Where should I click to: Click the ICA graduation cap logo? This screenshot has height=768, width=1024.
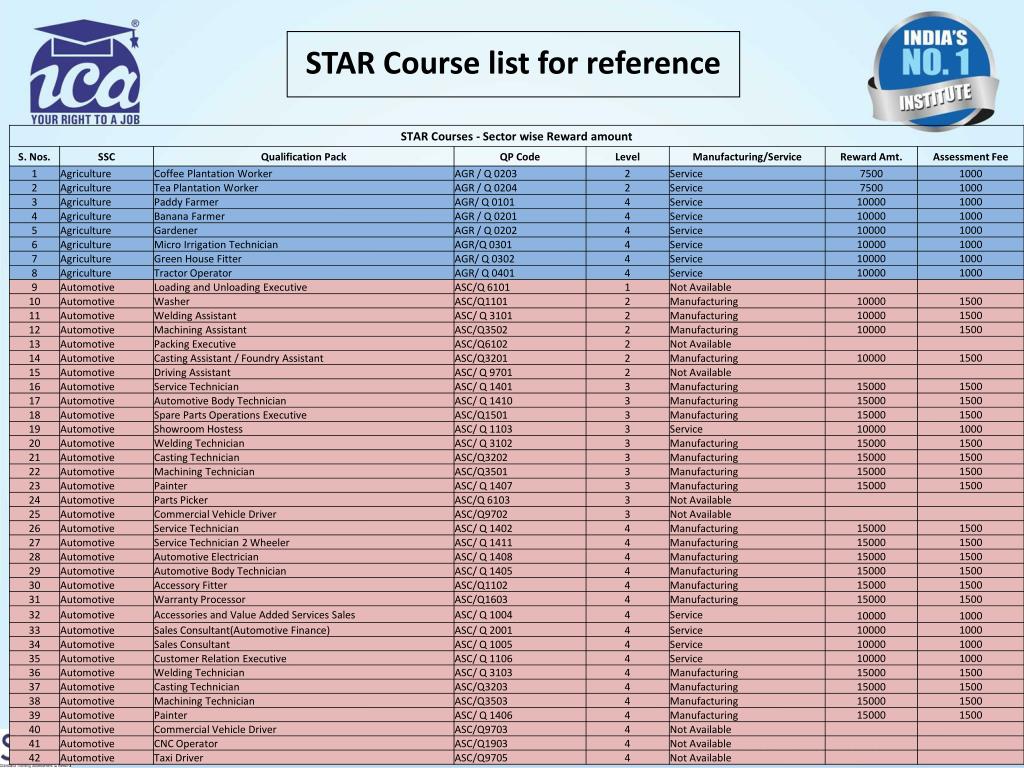(x=85, y=72)
